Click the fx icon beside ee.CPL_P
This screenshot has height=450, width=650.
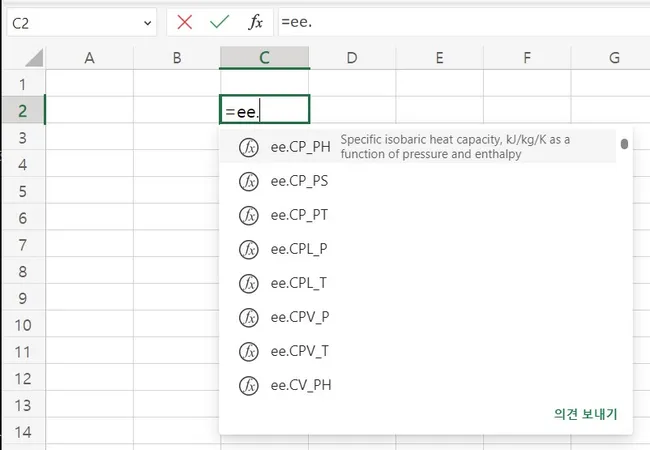point(249,250)
